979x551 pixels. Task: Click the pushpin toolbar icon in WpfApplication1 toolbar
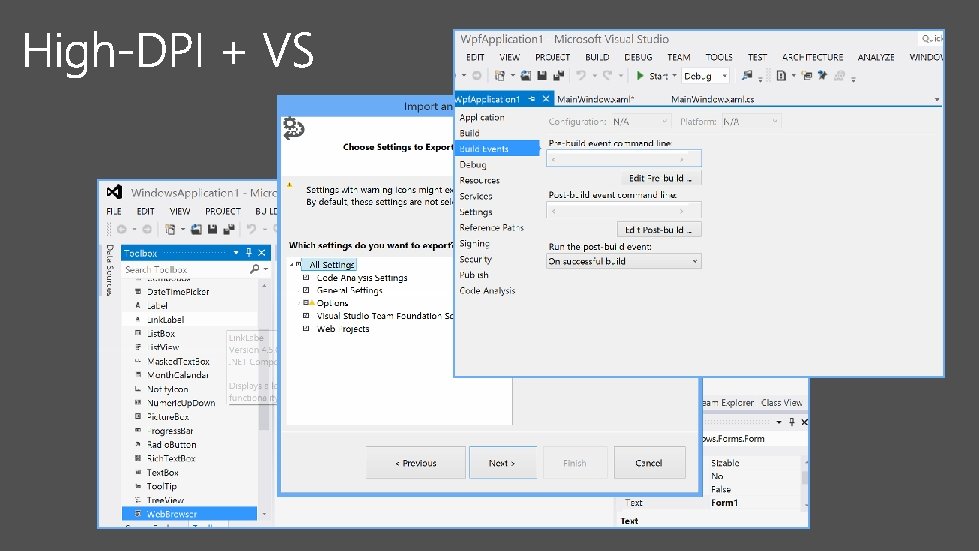click(822, 76)
